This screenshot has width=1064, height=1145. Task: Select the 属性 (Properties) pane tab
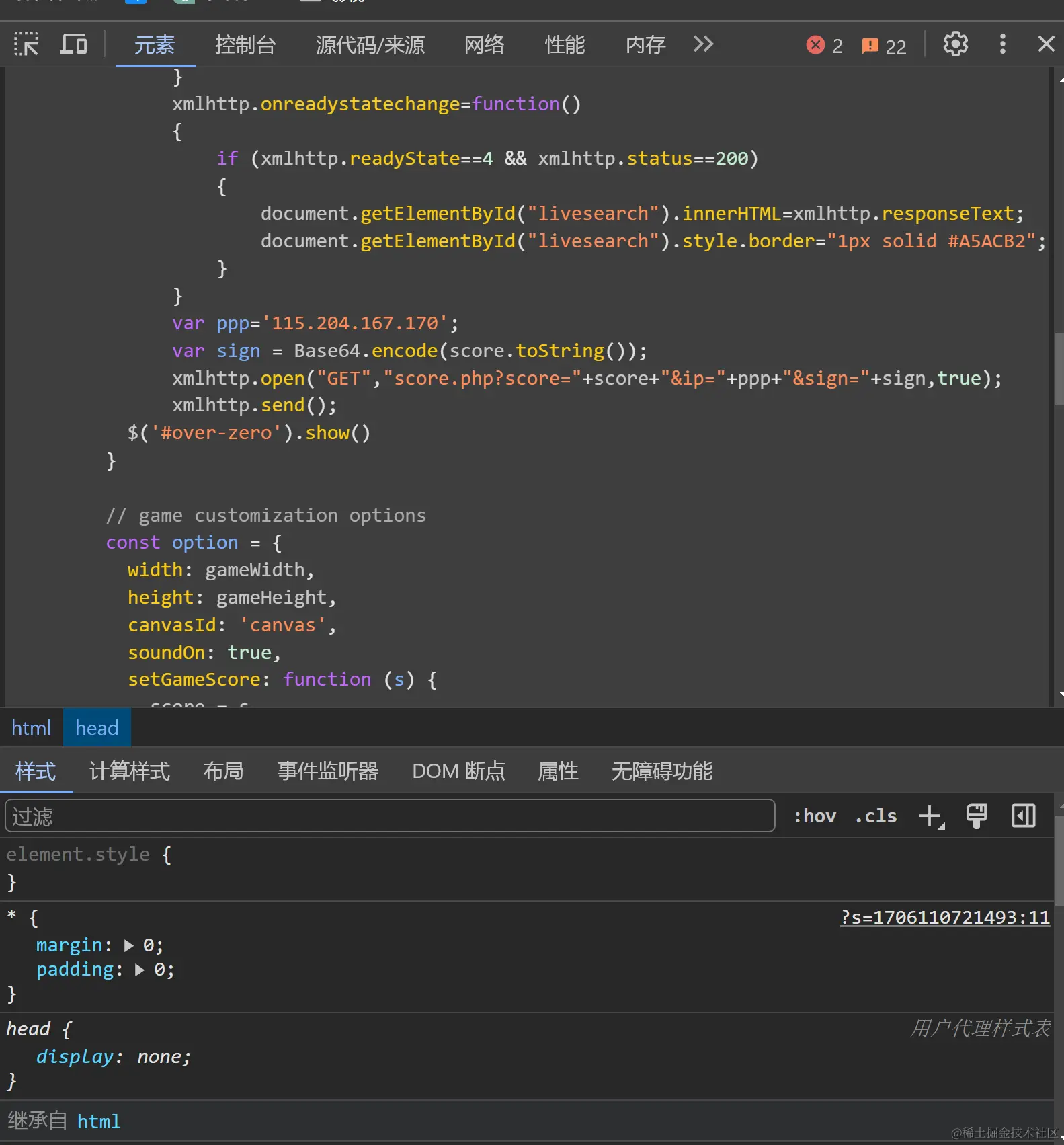coord(558,771)
